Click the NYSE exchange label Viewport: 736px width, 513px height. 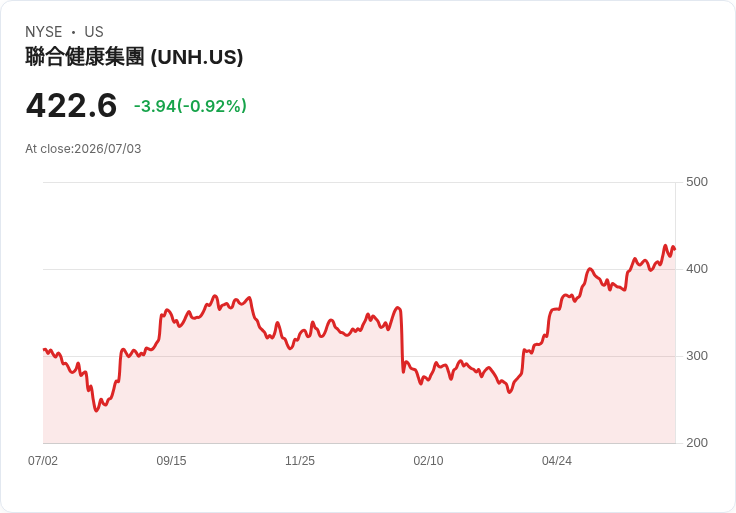[x=44, y=32]
